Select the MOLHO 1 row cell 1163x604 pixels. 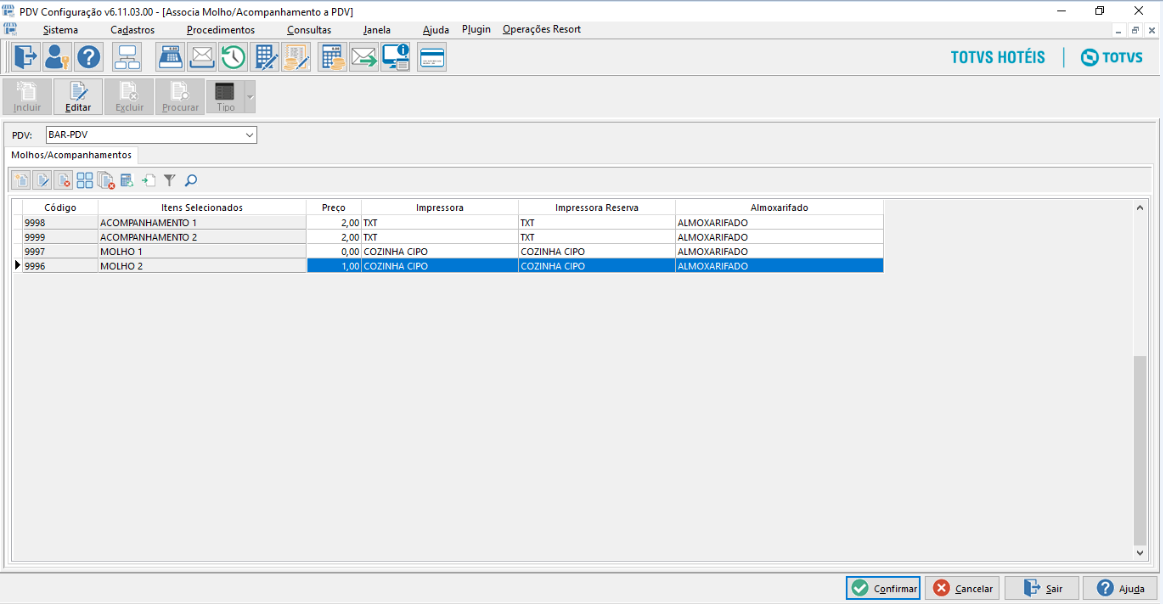(202, 252)
